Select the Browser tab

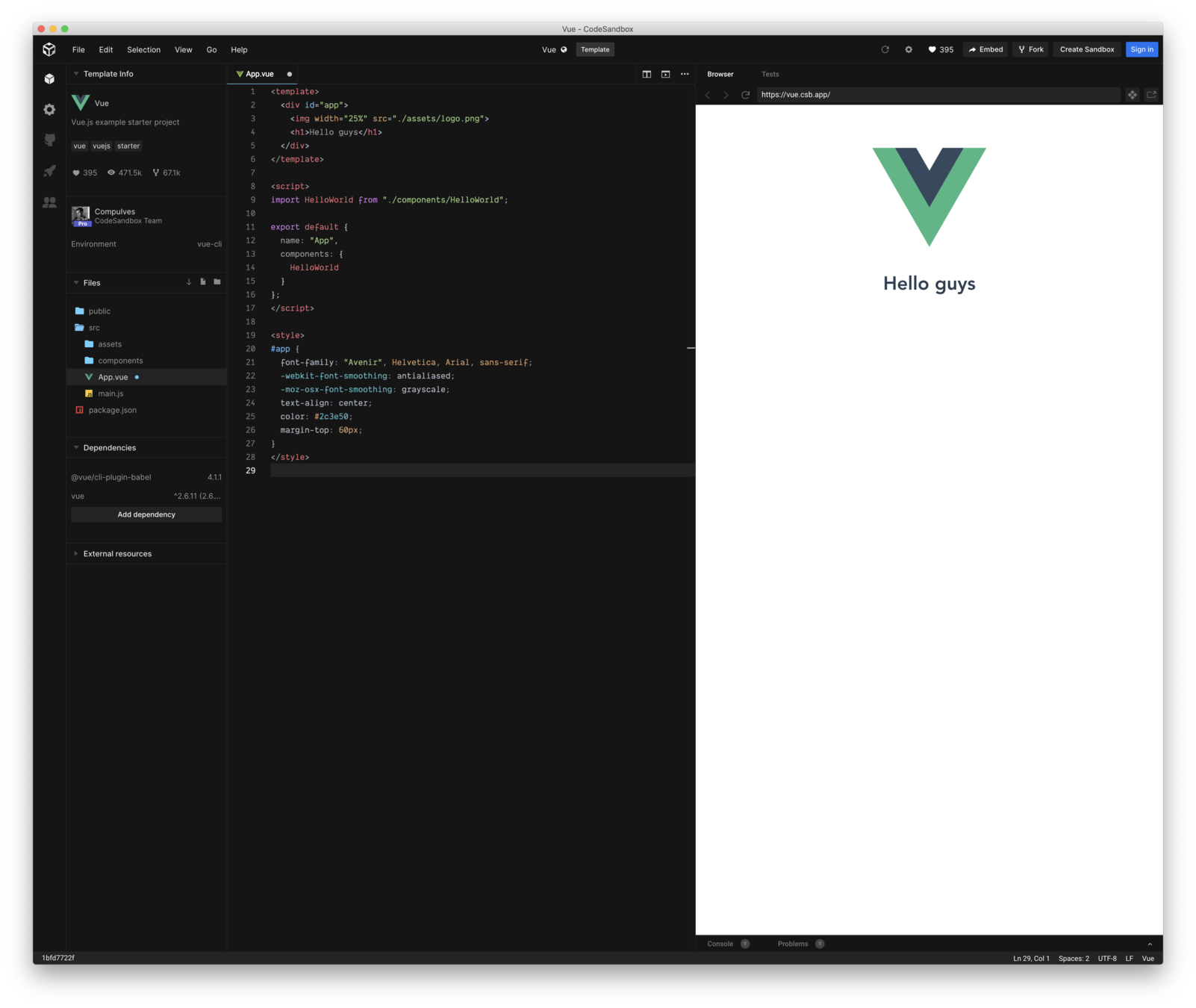tap(720, 74)
